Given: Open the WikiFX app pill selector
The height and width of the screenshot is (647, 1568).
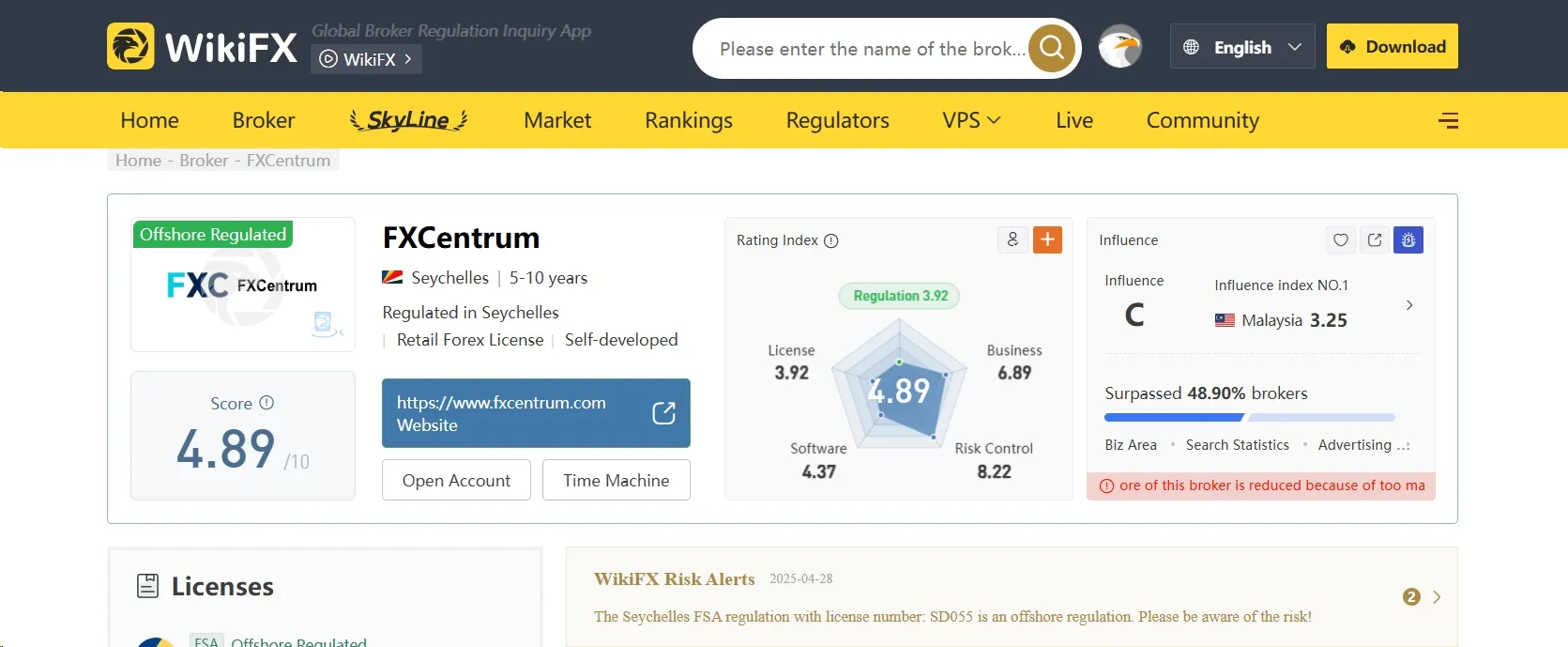Looking at the screenshot, I should click(366, 59).
